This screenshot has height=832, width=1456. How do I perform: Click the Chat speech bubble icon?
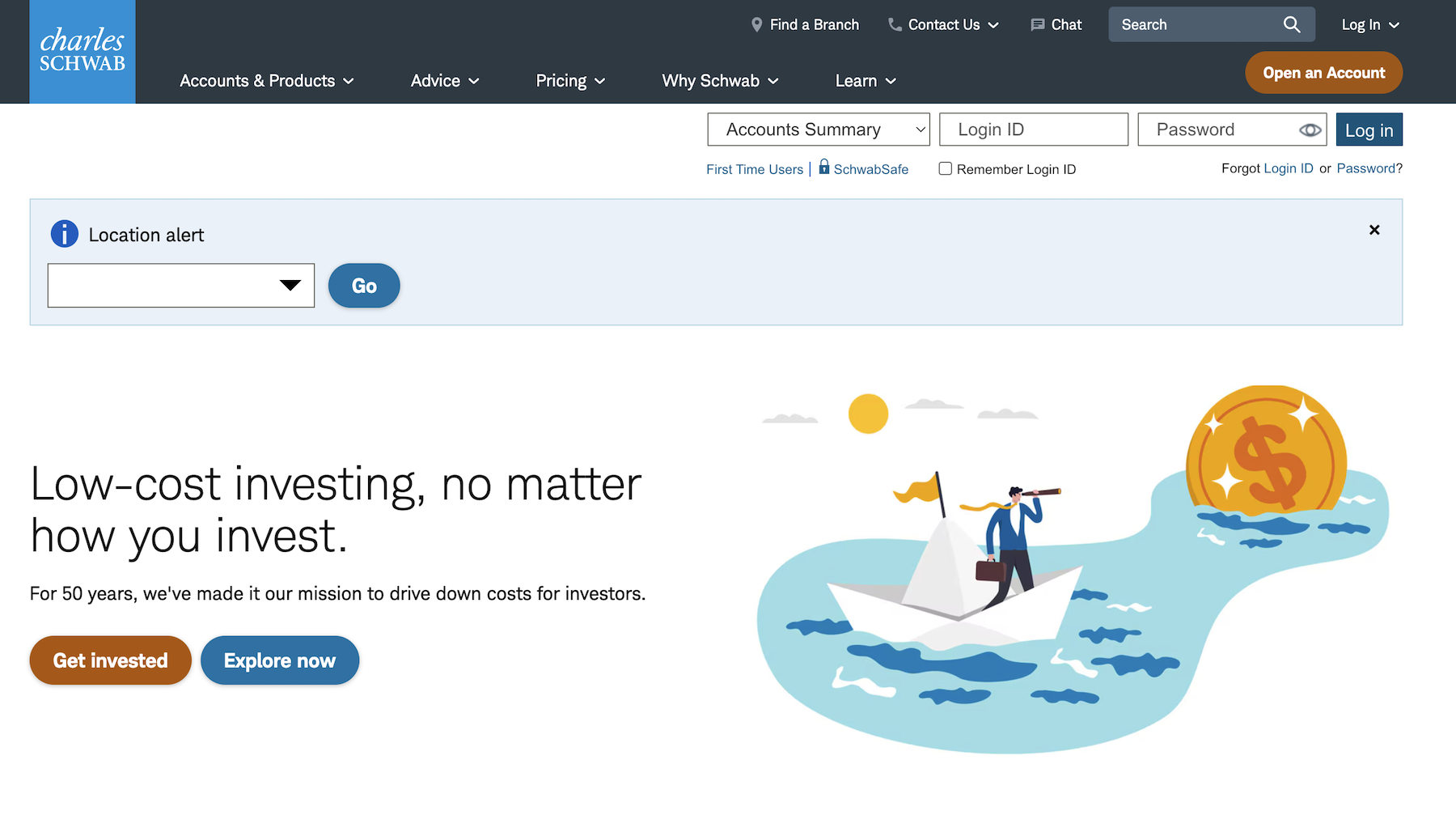tap(1038, 25)
